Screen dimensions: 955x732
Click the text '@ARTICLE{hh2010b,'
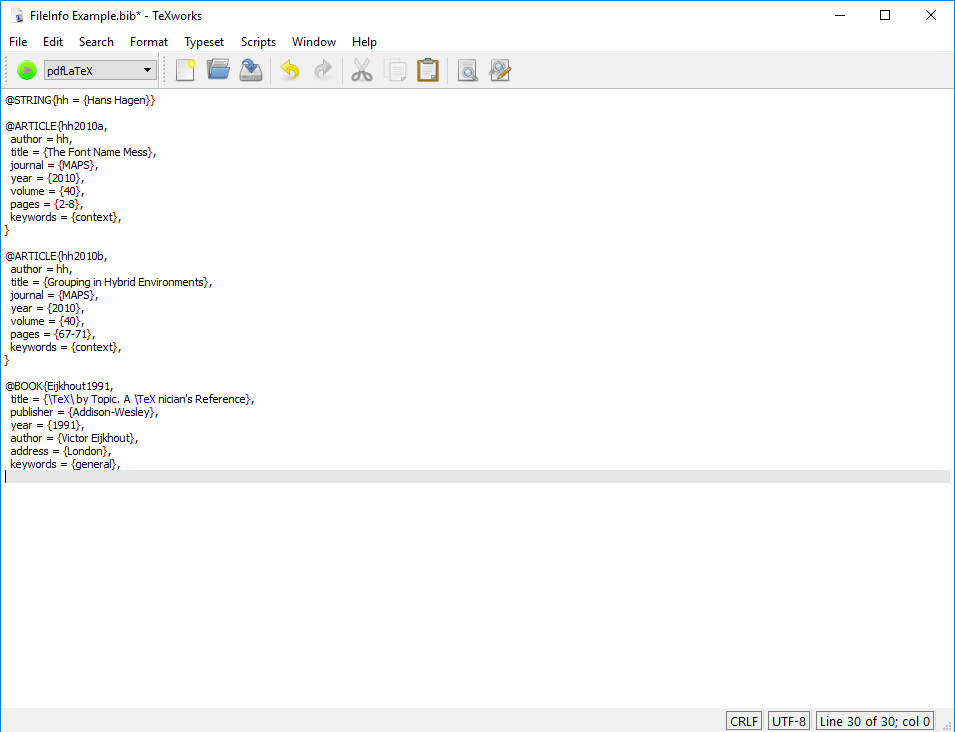56,256
